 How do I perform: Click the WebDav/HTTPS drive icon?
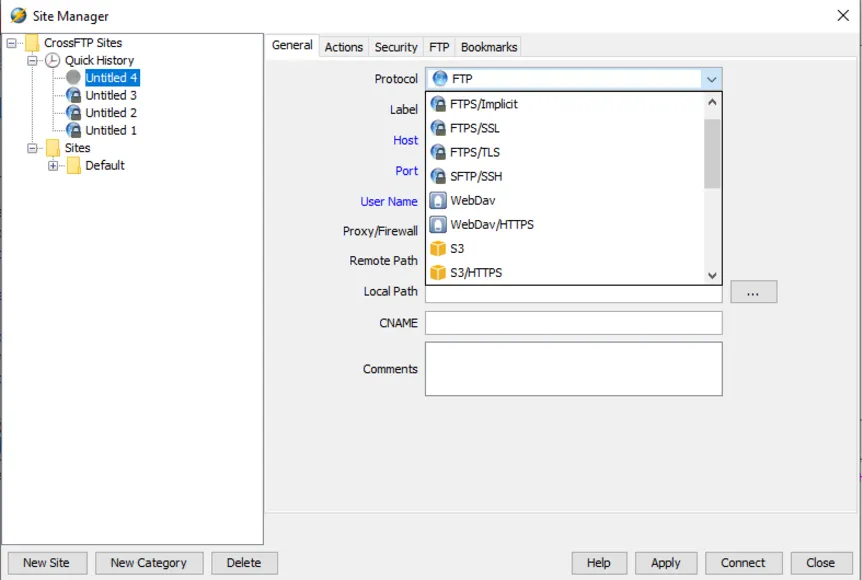pos(438,225)
